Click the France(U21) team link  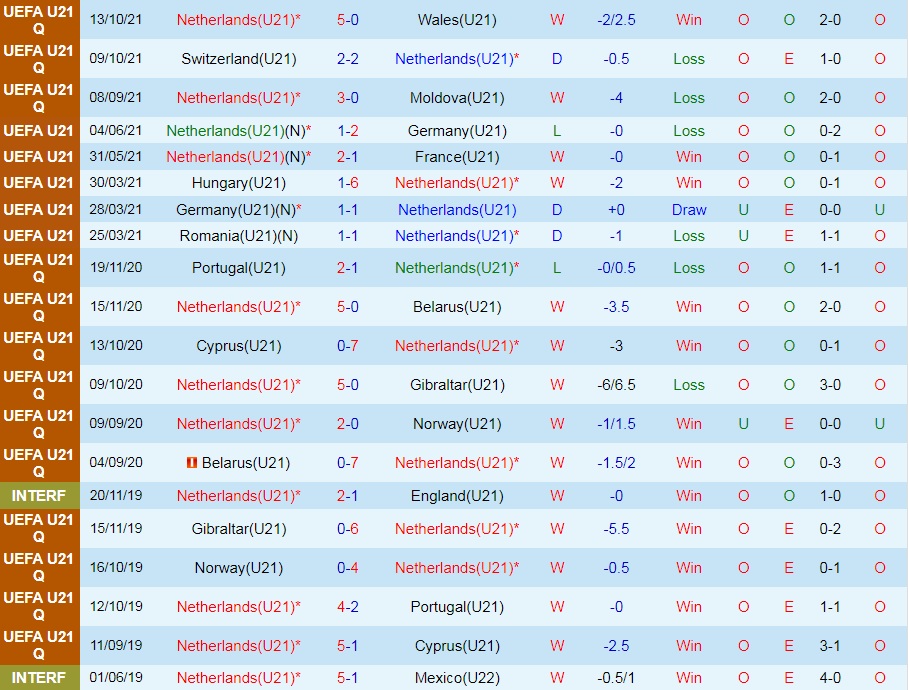click(457, 157)
